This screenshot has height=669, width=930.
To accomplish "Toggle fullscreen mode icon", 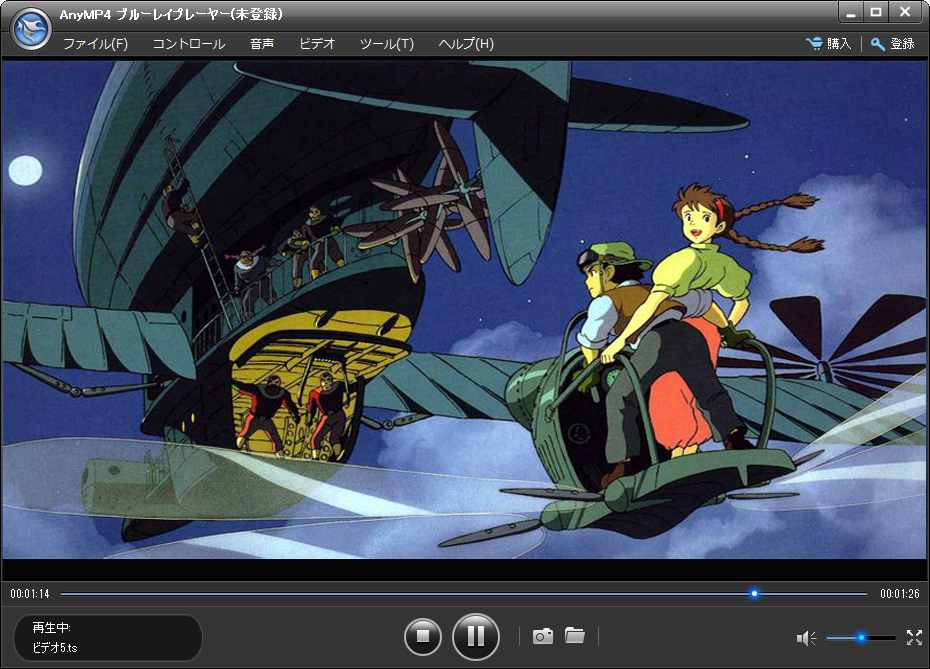I will (914, 638).
